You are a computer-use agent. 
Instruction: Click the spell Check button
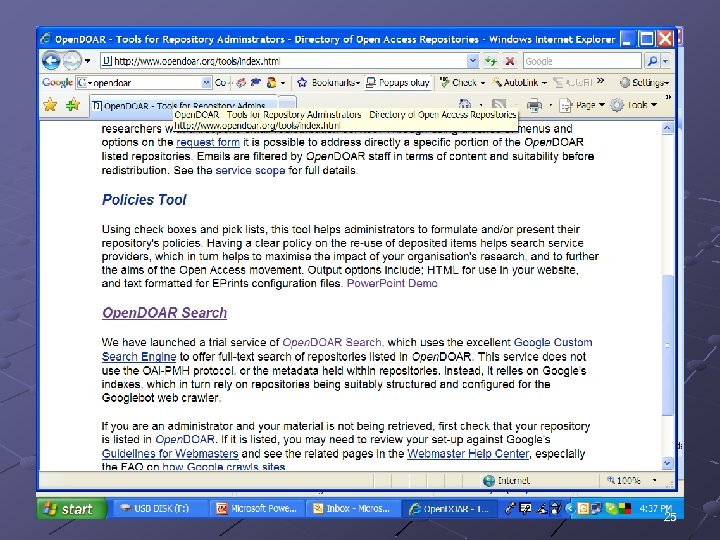(459, 83)
